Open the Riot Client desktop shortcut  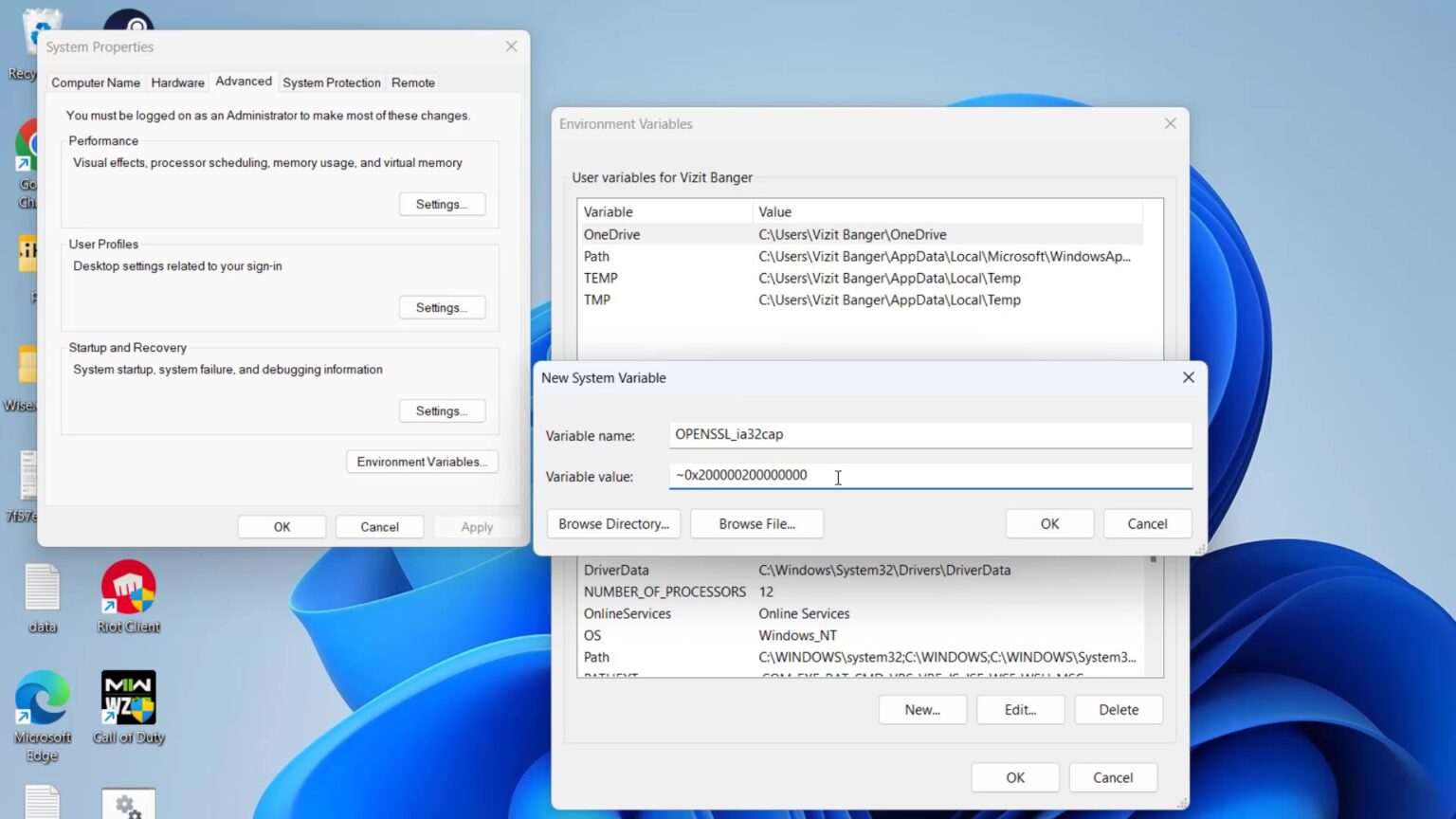[x=128, y=590]
